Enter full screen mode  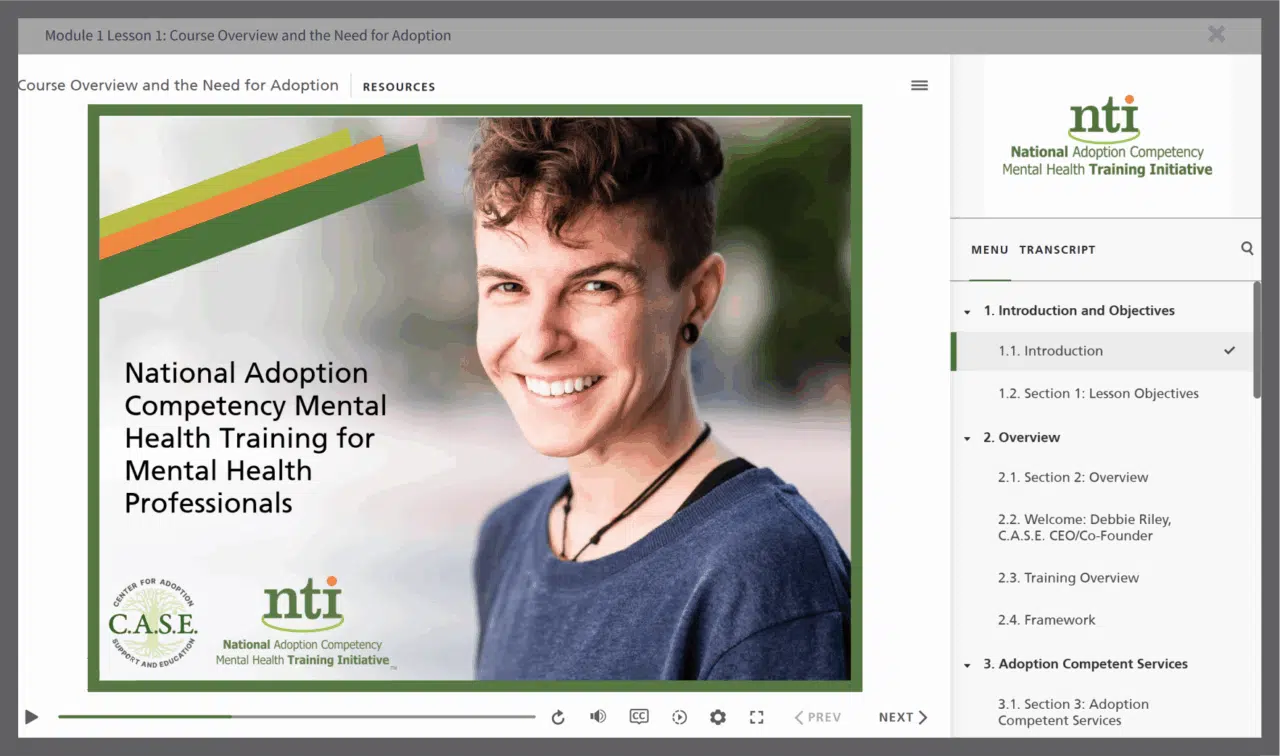tap(756, 717)
